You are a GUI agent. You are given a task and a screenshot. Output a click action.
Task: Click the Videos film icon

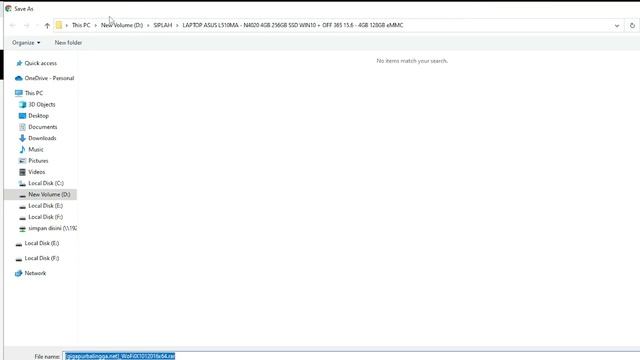pos(22,172)
